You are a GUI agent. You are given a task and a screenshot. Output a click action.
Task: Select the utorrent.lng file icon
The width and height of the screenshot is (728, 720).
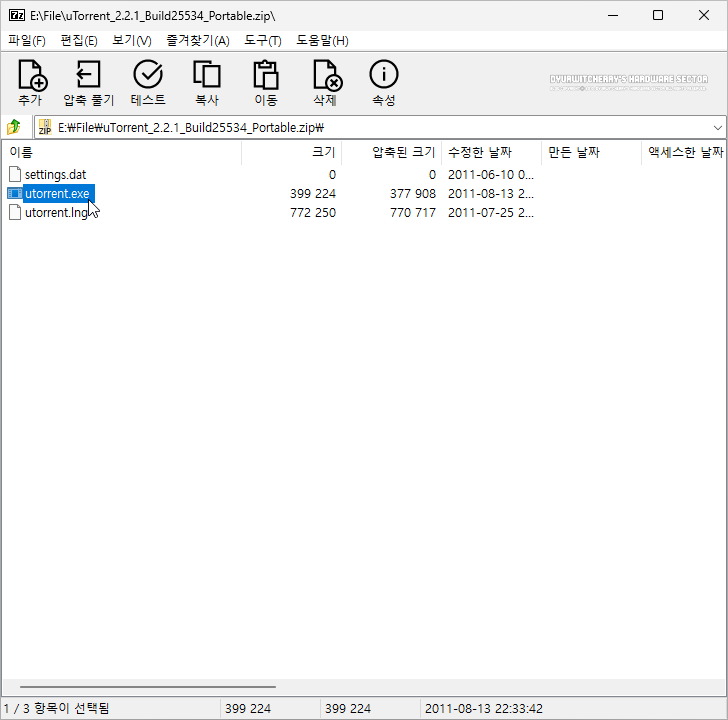point(15,212)
